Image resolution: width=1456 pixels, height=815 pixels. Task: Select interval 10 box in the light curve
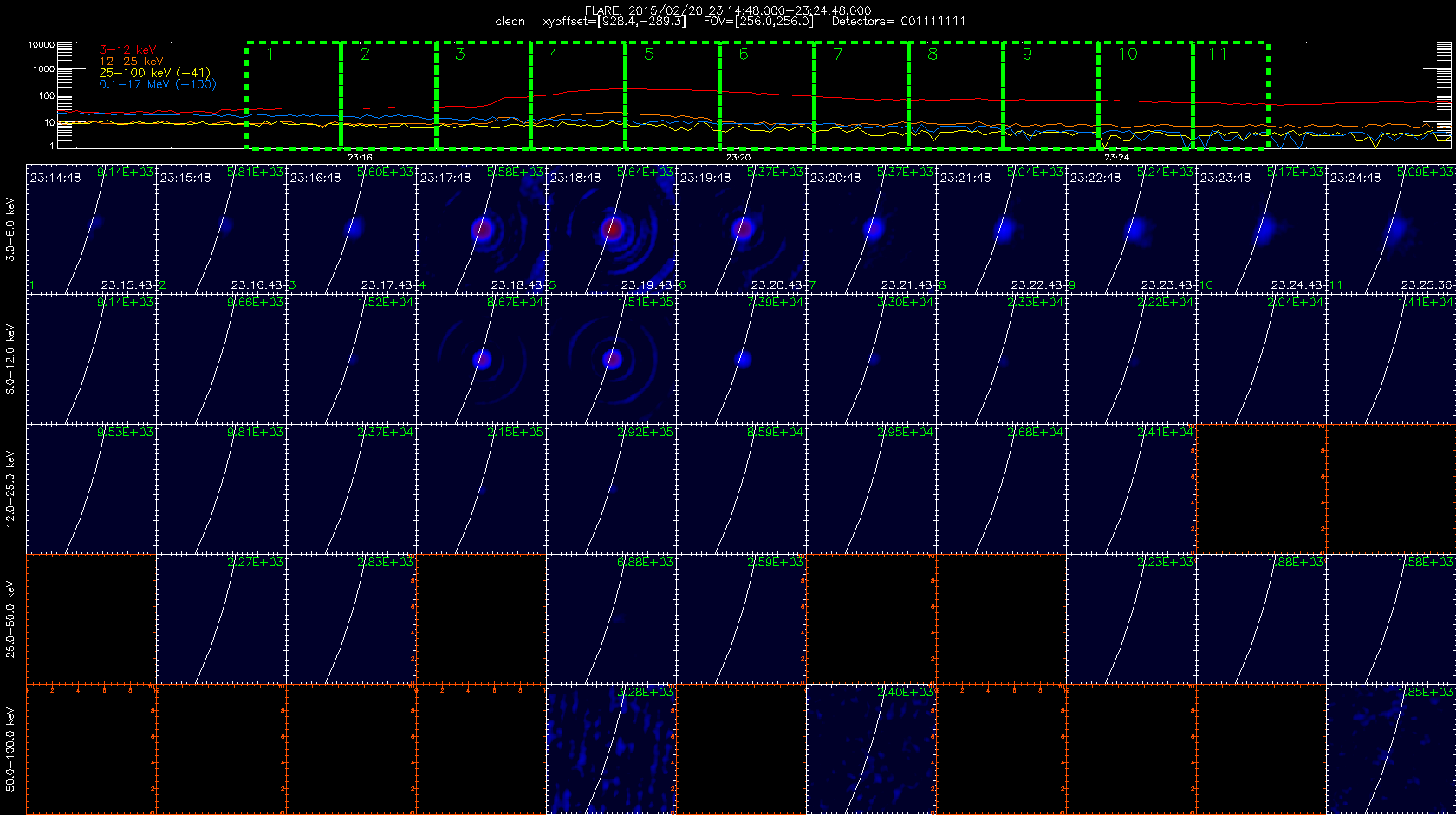[1146, 95]
